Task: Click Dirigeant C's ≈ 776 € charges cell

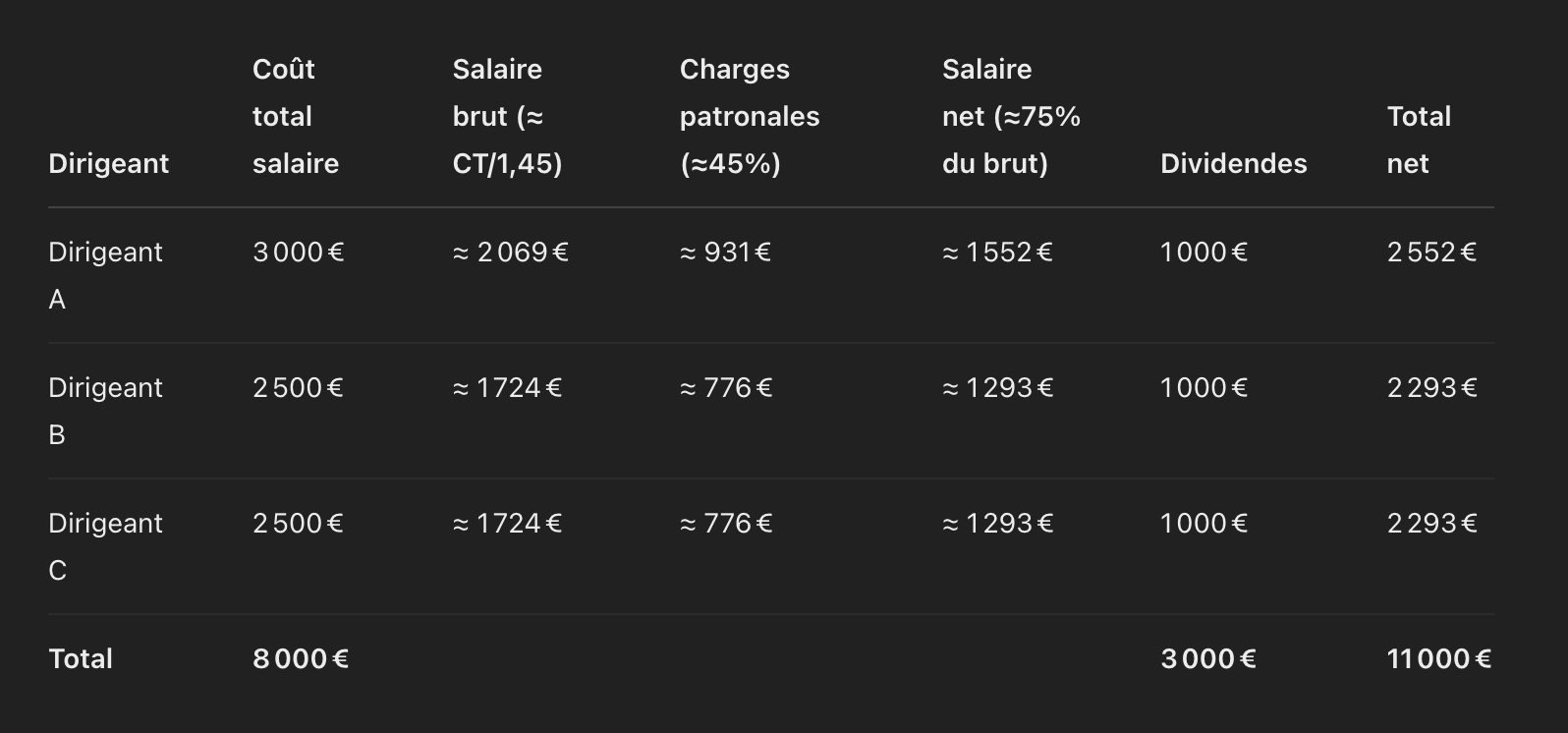Action: click(x=726, y=524)
